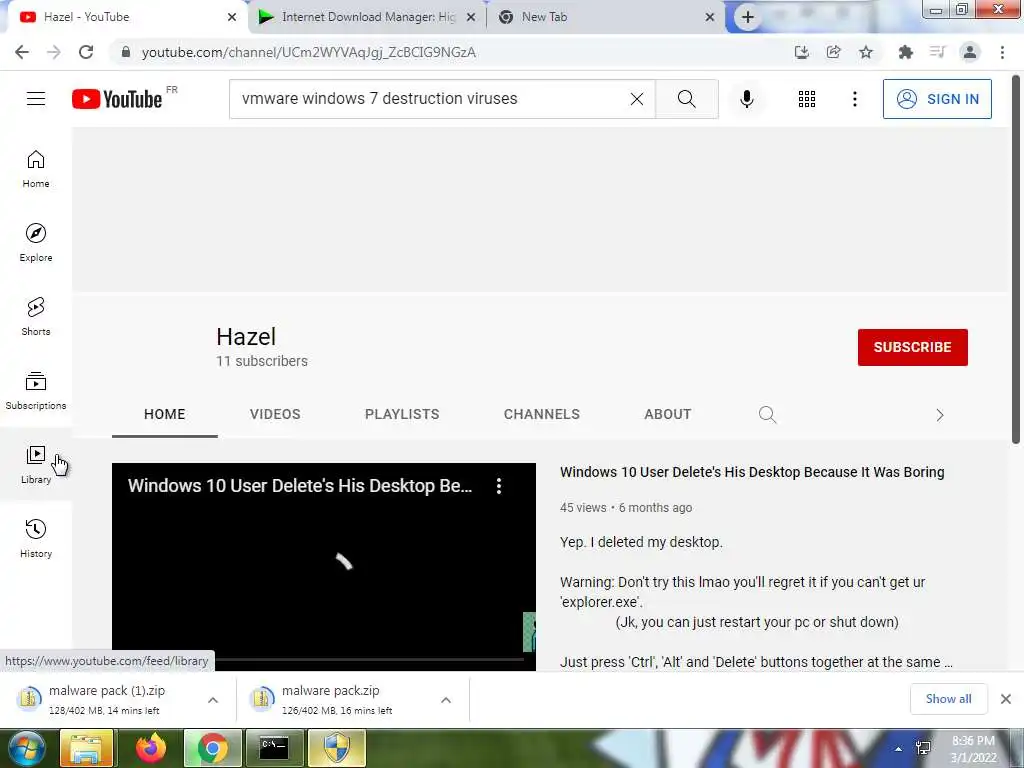Click the browser forward arrow
The height and width of the screenshot is (768, 1024).
point(54,52)
